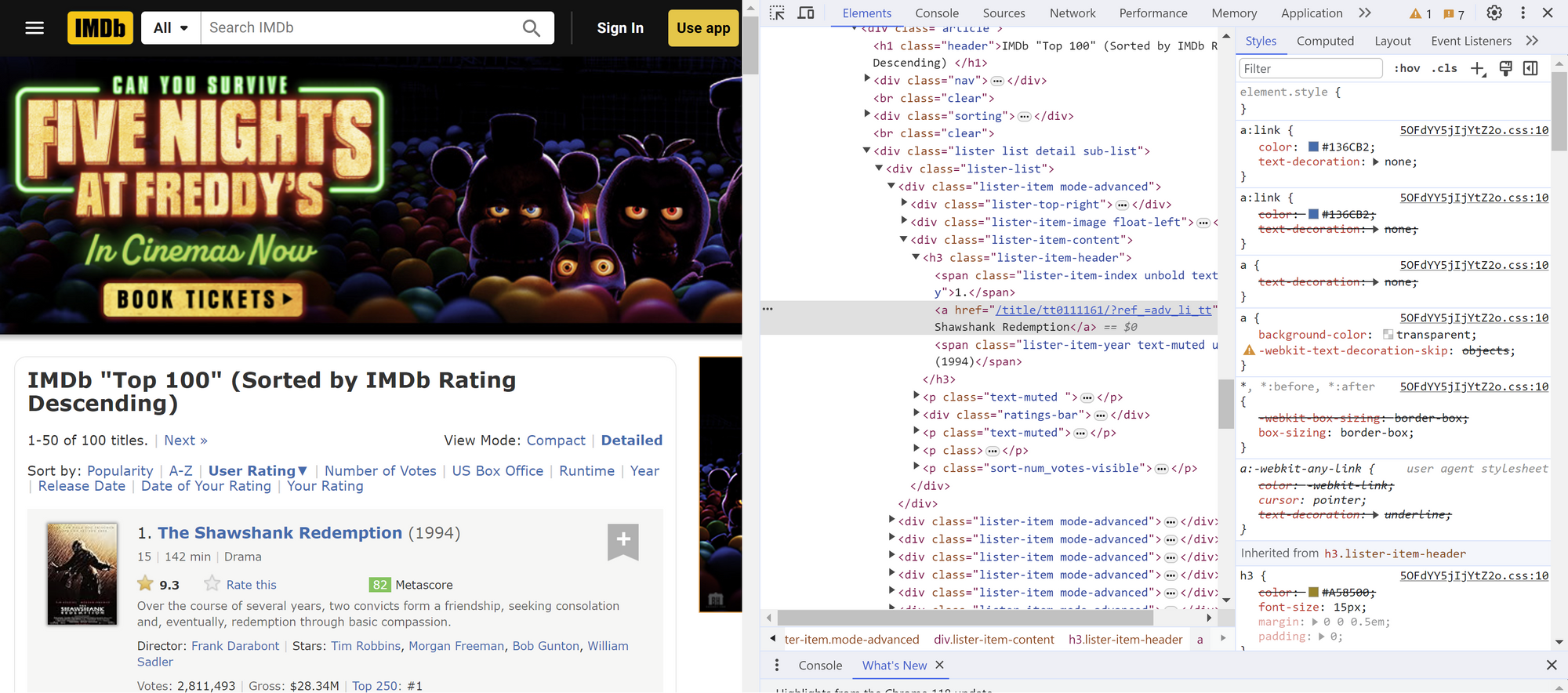Click the Styles Filter input

[1310, 69]
